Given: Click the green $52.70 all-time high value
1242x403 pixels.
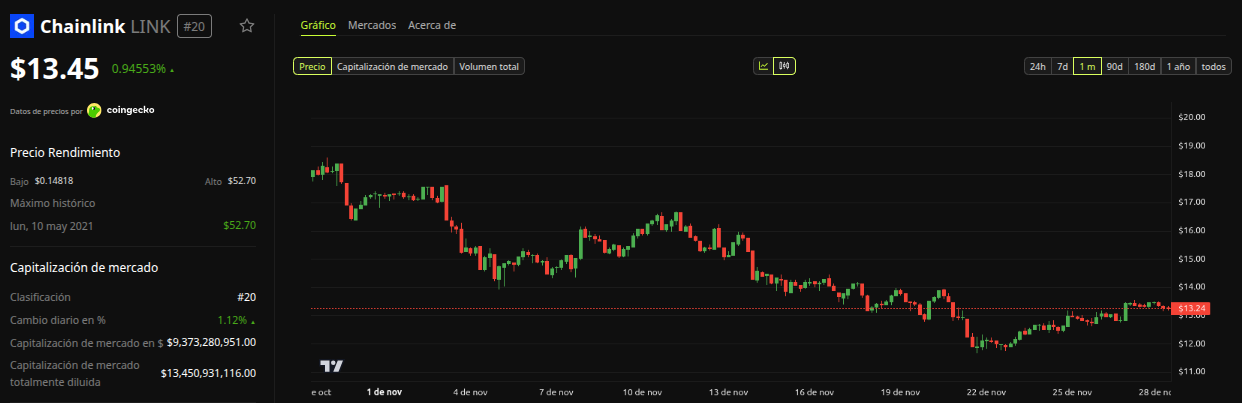Looking at the screenshot, I should pos(240,225).
